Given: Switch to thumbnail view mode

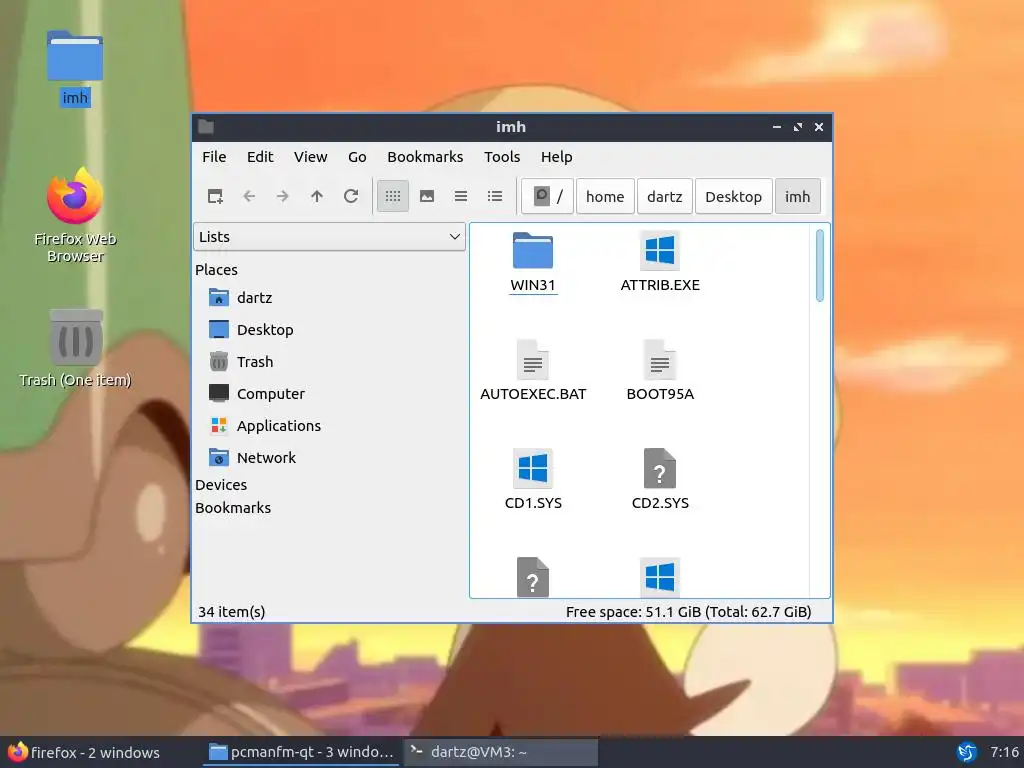Looking at the screenshot, I should click(427, 196).
